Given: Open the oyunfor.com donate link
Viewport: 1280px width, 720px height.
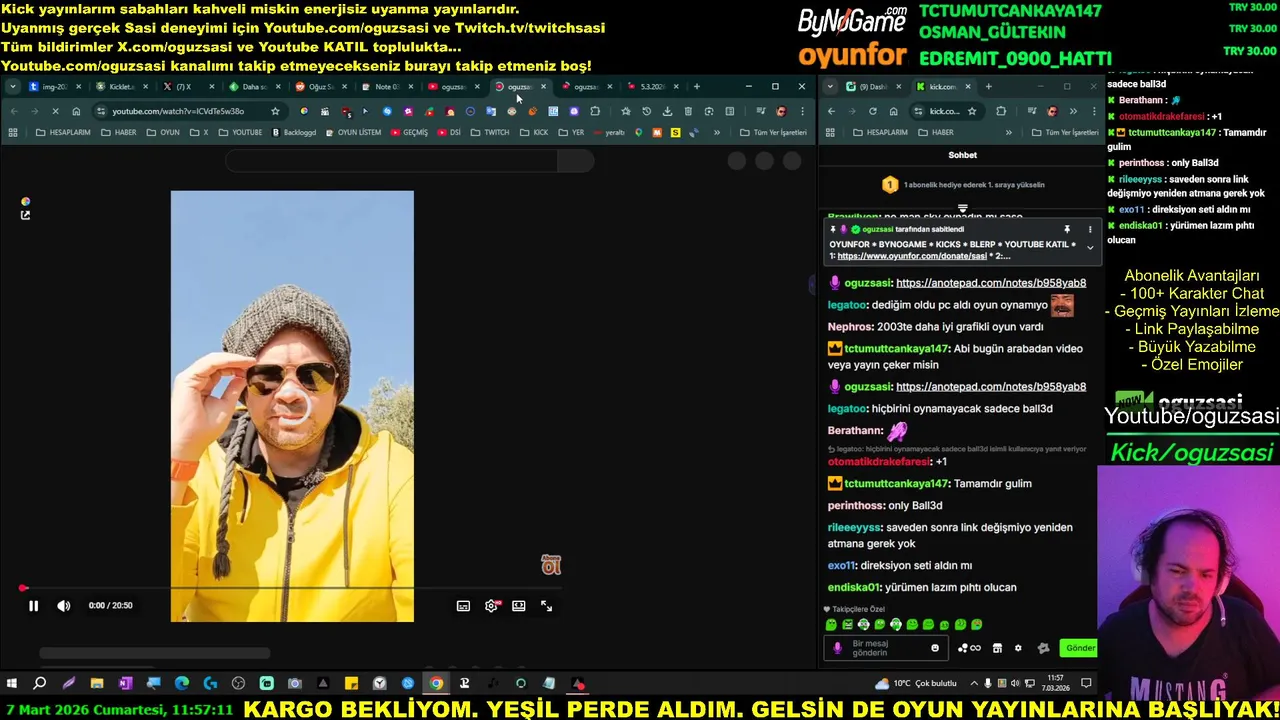Looking at the screenshot, I should pyautogui.click(x=912, y=256).
